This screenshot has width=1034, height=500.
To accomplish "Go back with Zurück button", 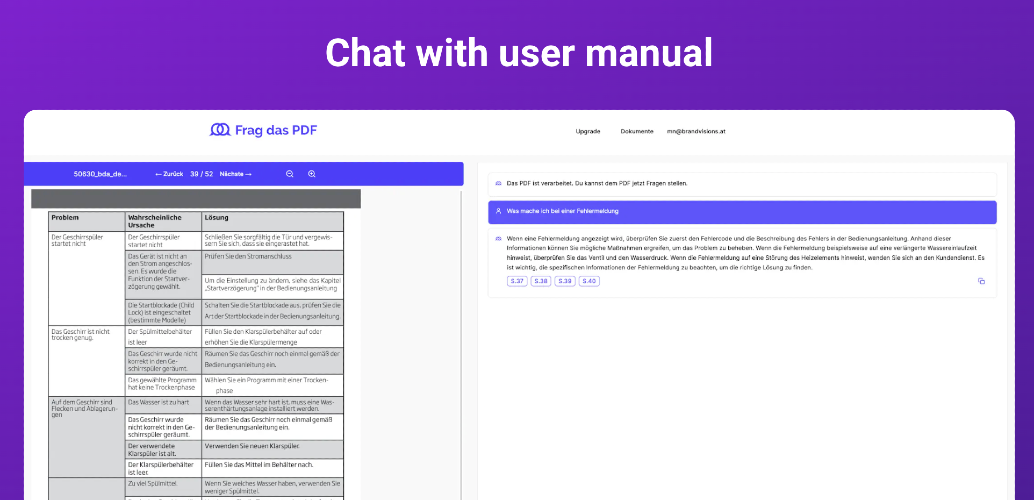I will click(x=169, y=174).
